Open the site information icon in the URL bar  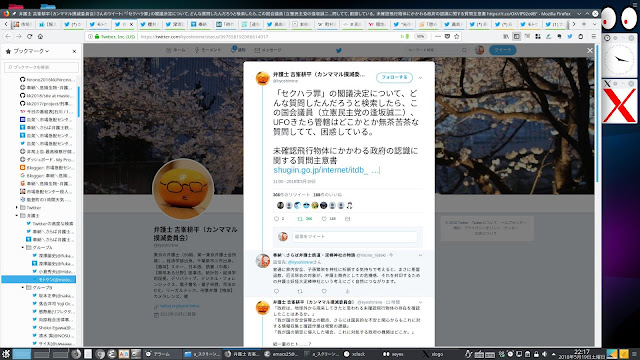(x=90, y=36)
